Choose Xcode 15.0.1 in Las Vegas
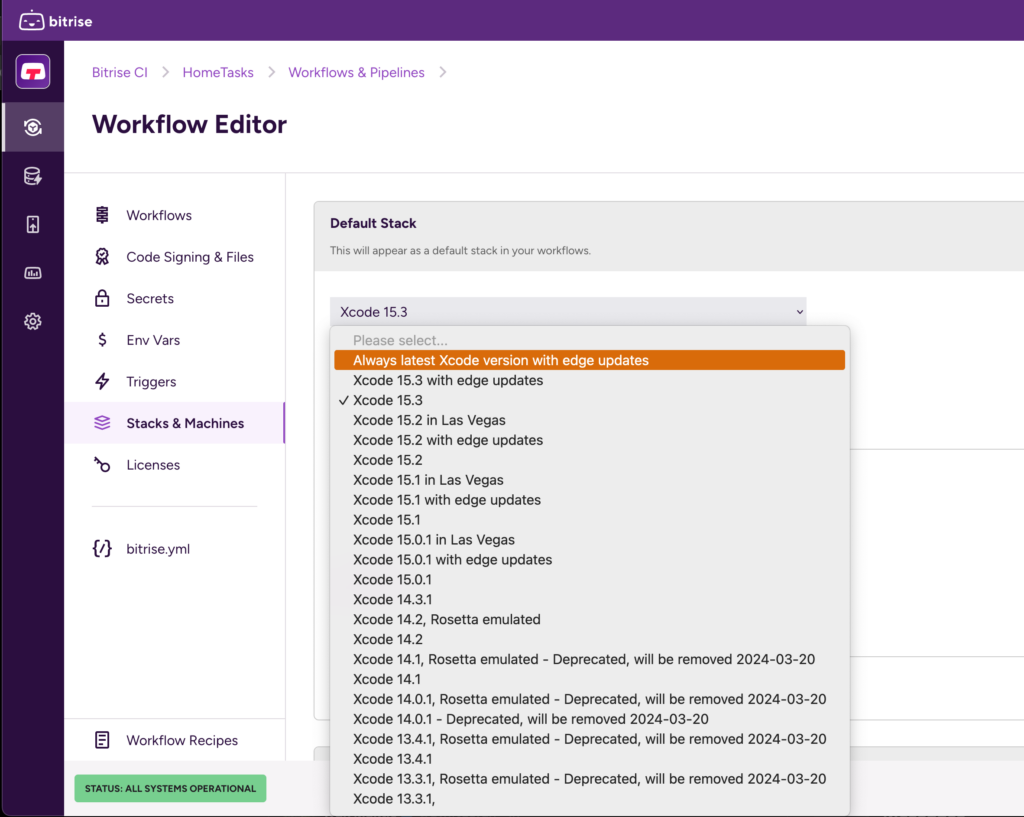Image resolution: width=1024 pixels, height=817 pixels. click(x=589, y=539)
